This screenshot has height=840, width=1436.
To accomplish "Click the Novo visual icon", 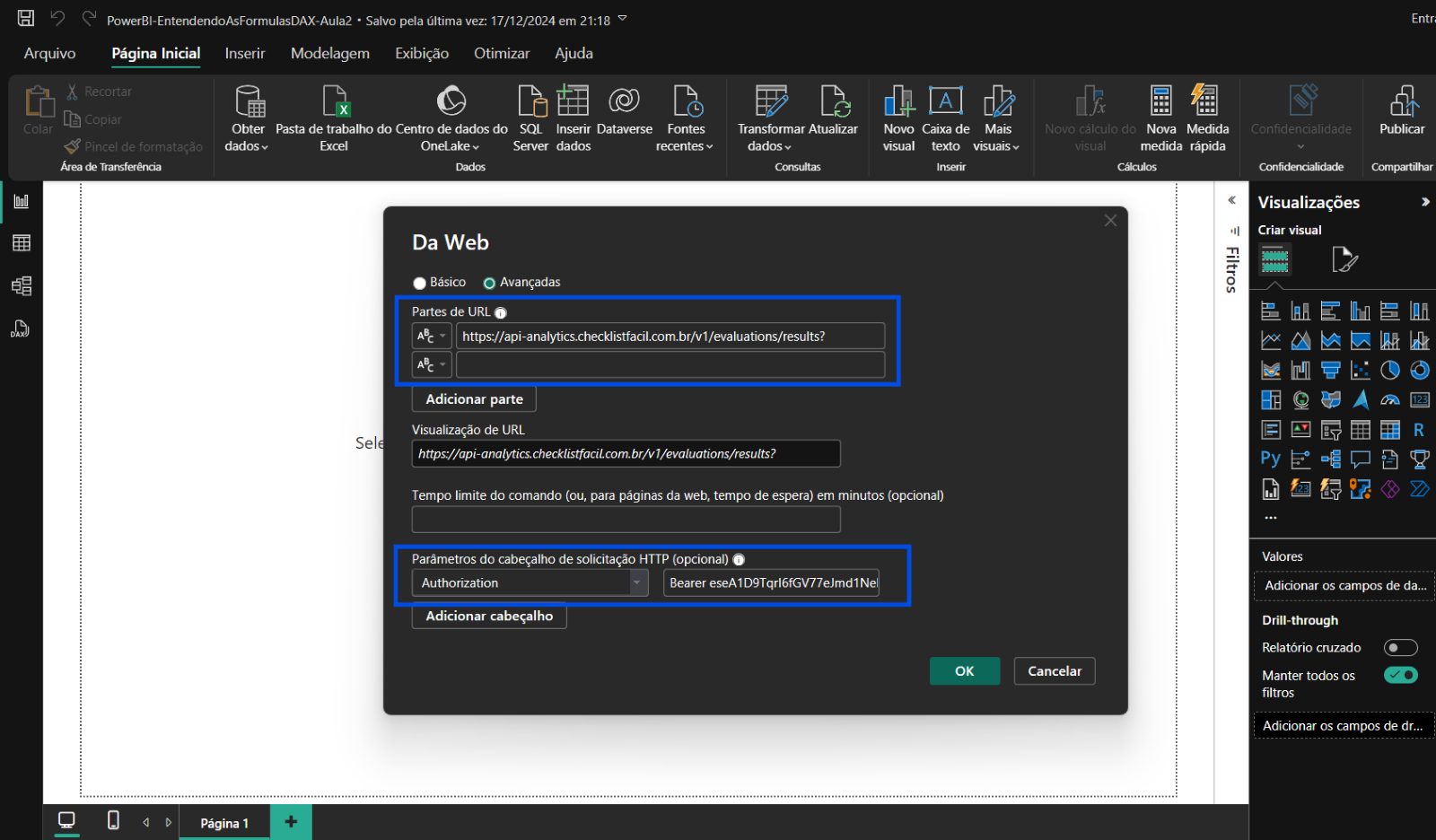I will coord(898,101).
